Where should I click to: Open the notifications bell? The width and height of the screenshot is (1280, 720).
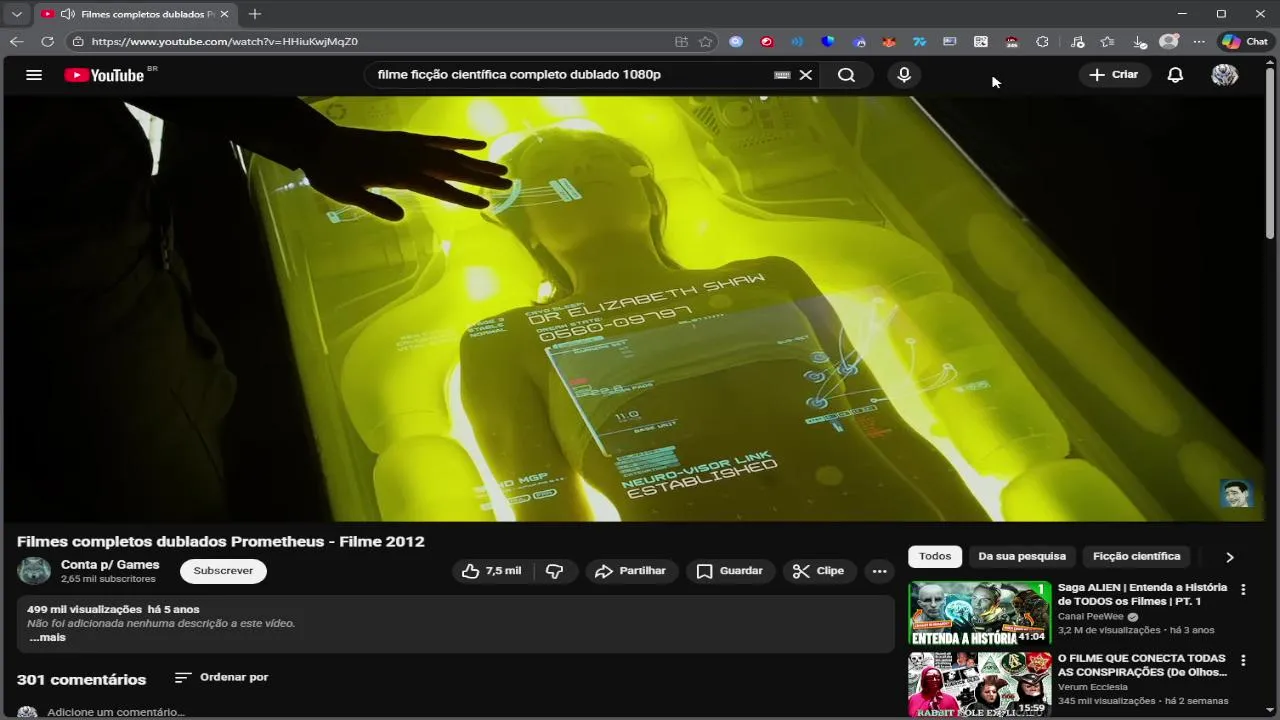(1176, 75)
